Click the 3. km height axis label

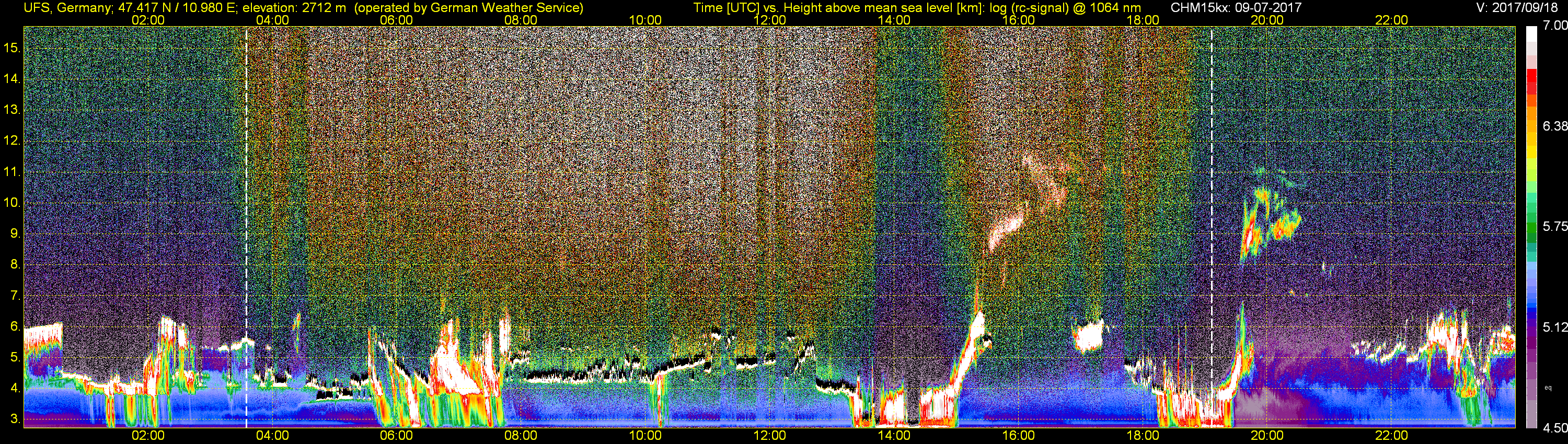coord(15,419)
